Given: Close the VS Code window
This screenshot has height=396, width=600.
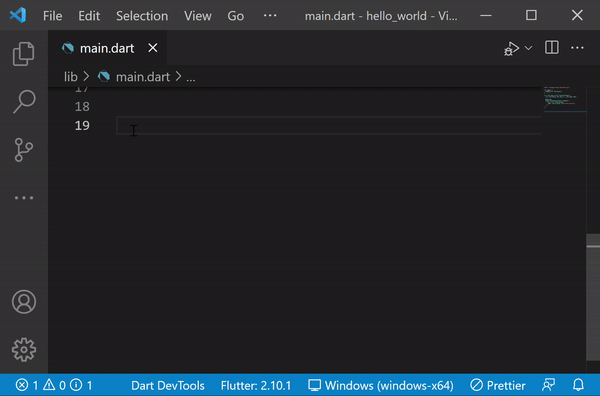Looking at the screenshot, I should pos(577,15).
